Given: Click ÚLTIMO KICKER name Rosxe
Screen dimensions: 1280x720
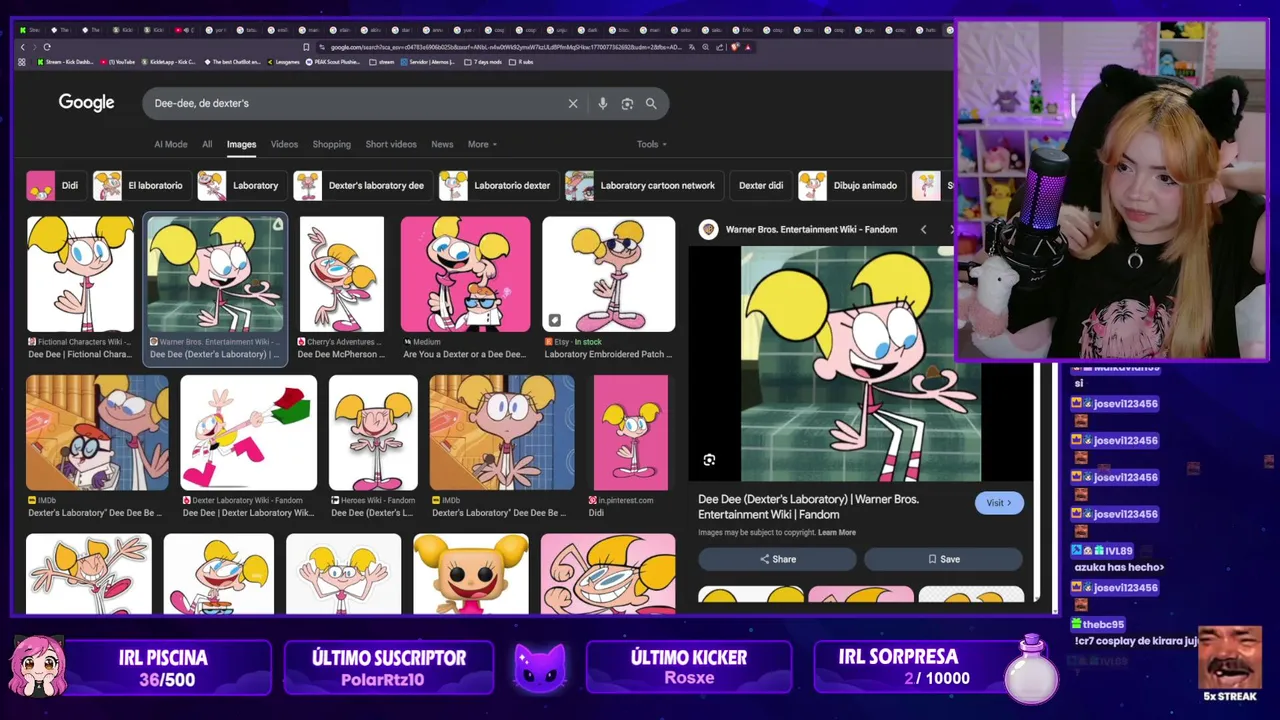Looking at the screenshot, I should 689,678.
